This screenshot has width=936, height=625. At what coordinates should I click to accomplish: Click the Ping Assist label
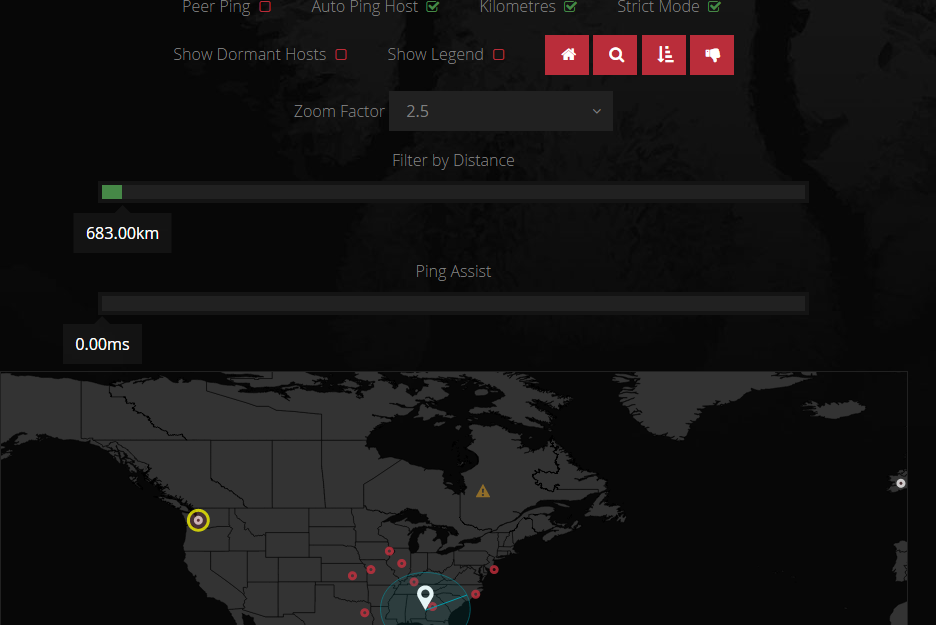point(453,272)
